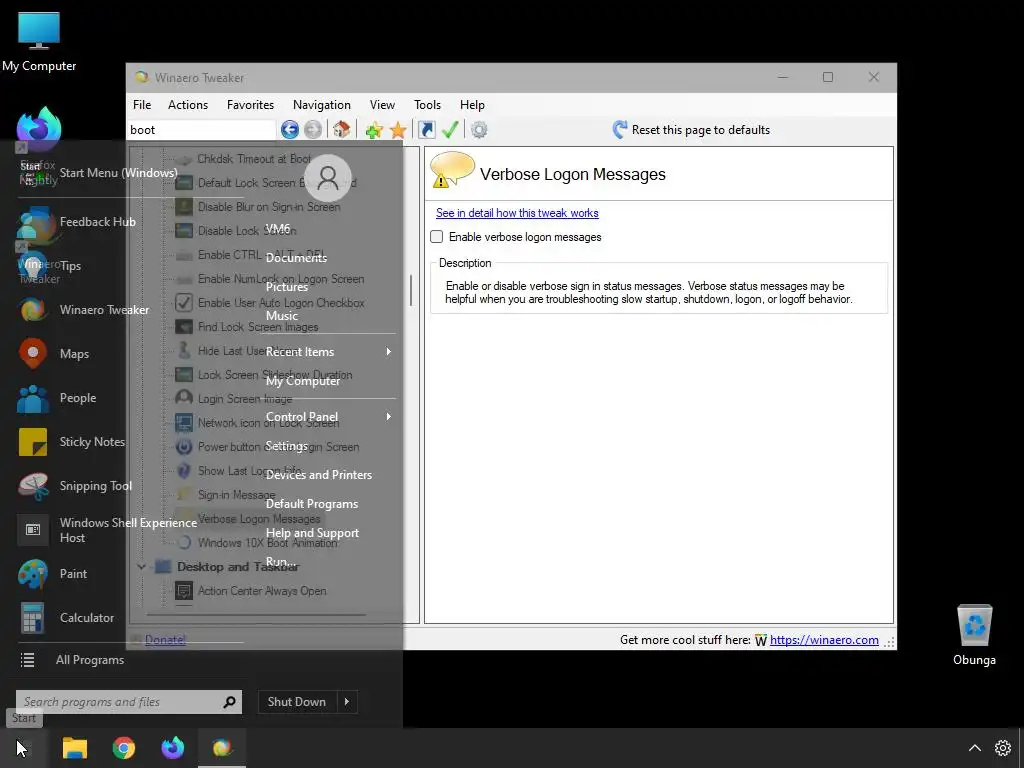Open the Help menu
The image size is (1024, 768).
pyautogui.click(x=472, y=105)
